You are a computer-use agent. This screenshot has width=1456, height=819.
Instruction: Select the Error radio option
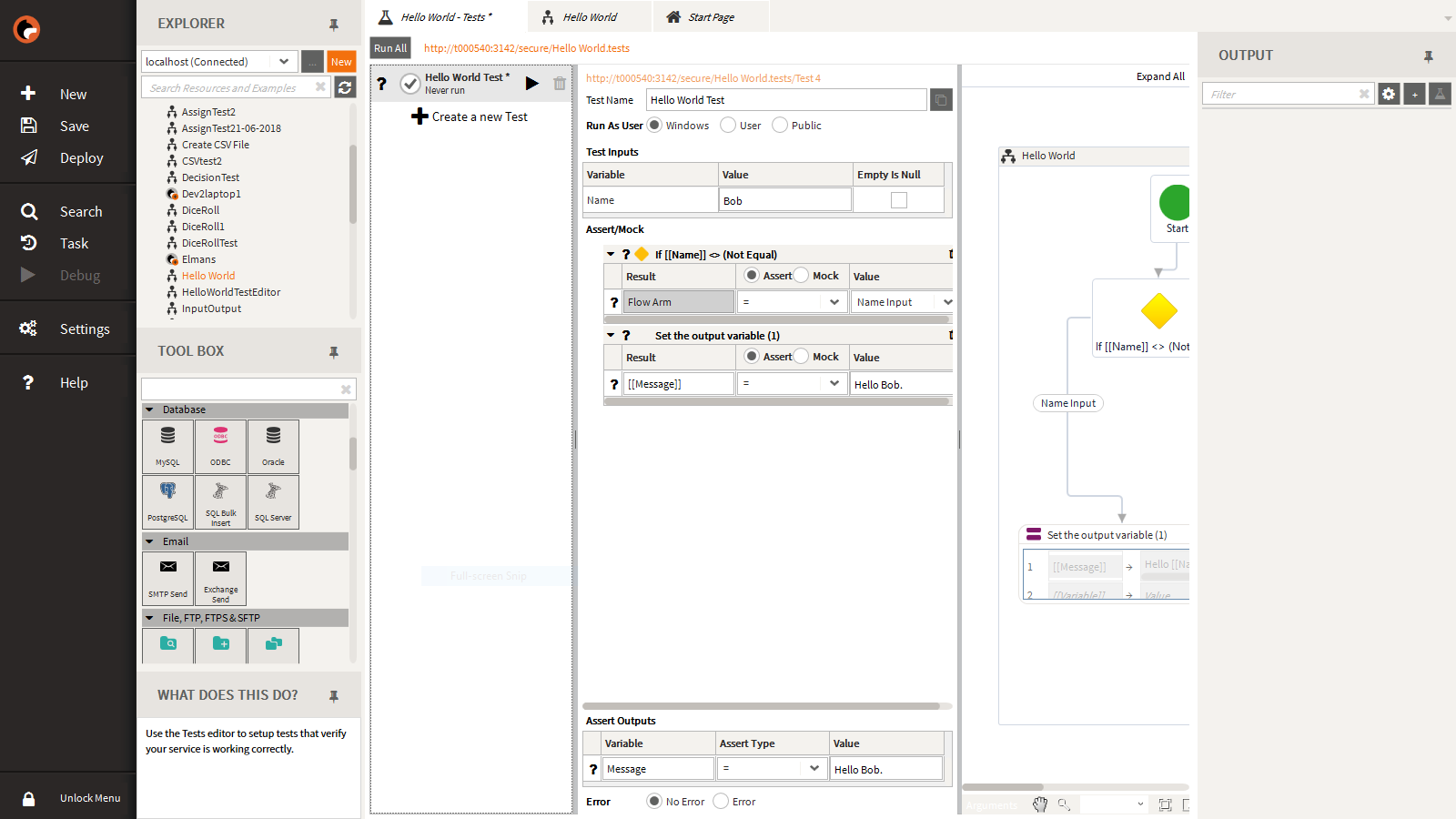click(721, 802)
